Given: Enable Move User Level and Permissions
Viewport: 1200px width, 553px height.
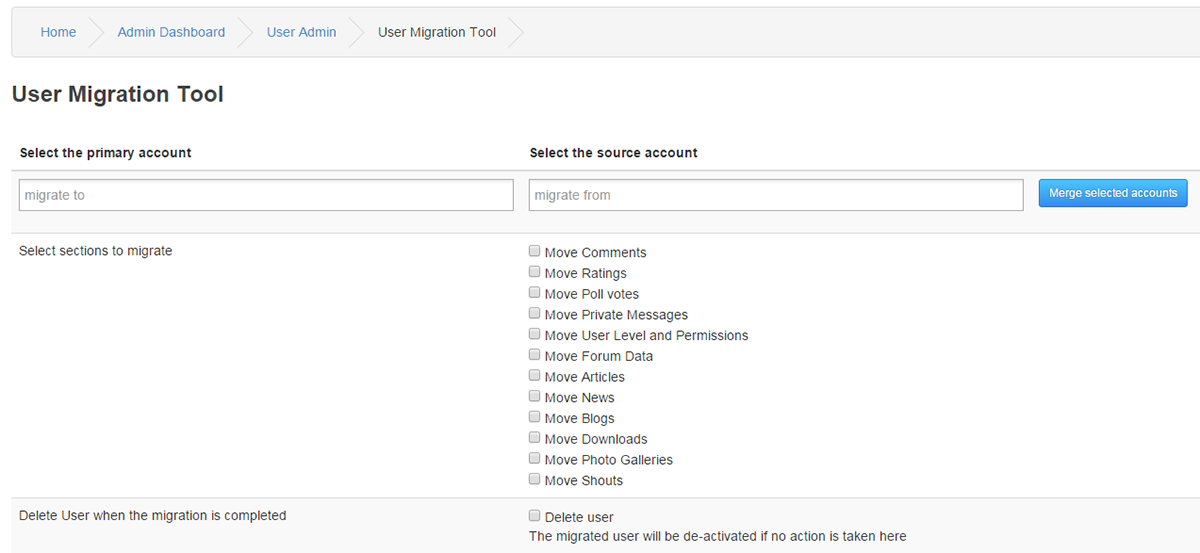Looking at the screenshot, I should coord(535,334).
